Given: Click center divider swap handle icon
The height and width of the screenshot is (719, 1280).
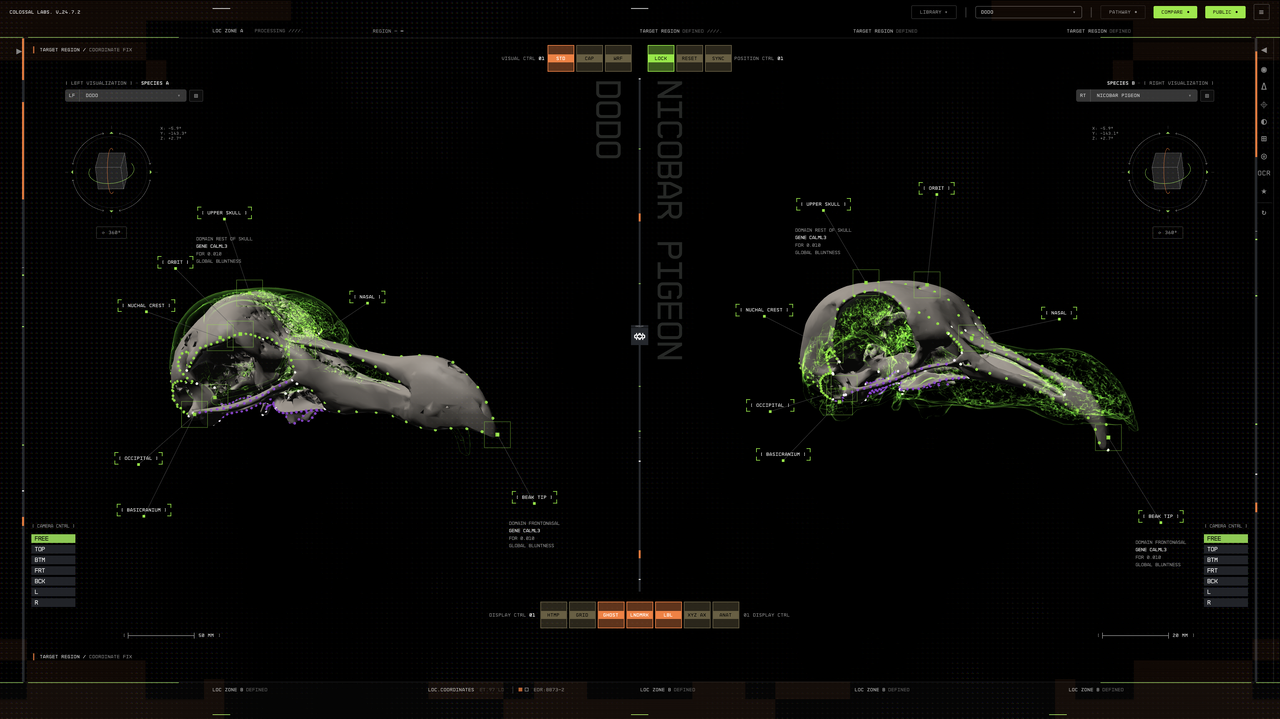Looking at the screenshot, I should coord(640,336).
